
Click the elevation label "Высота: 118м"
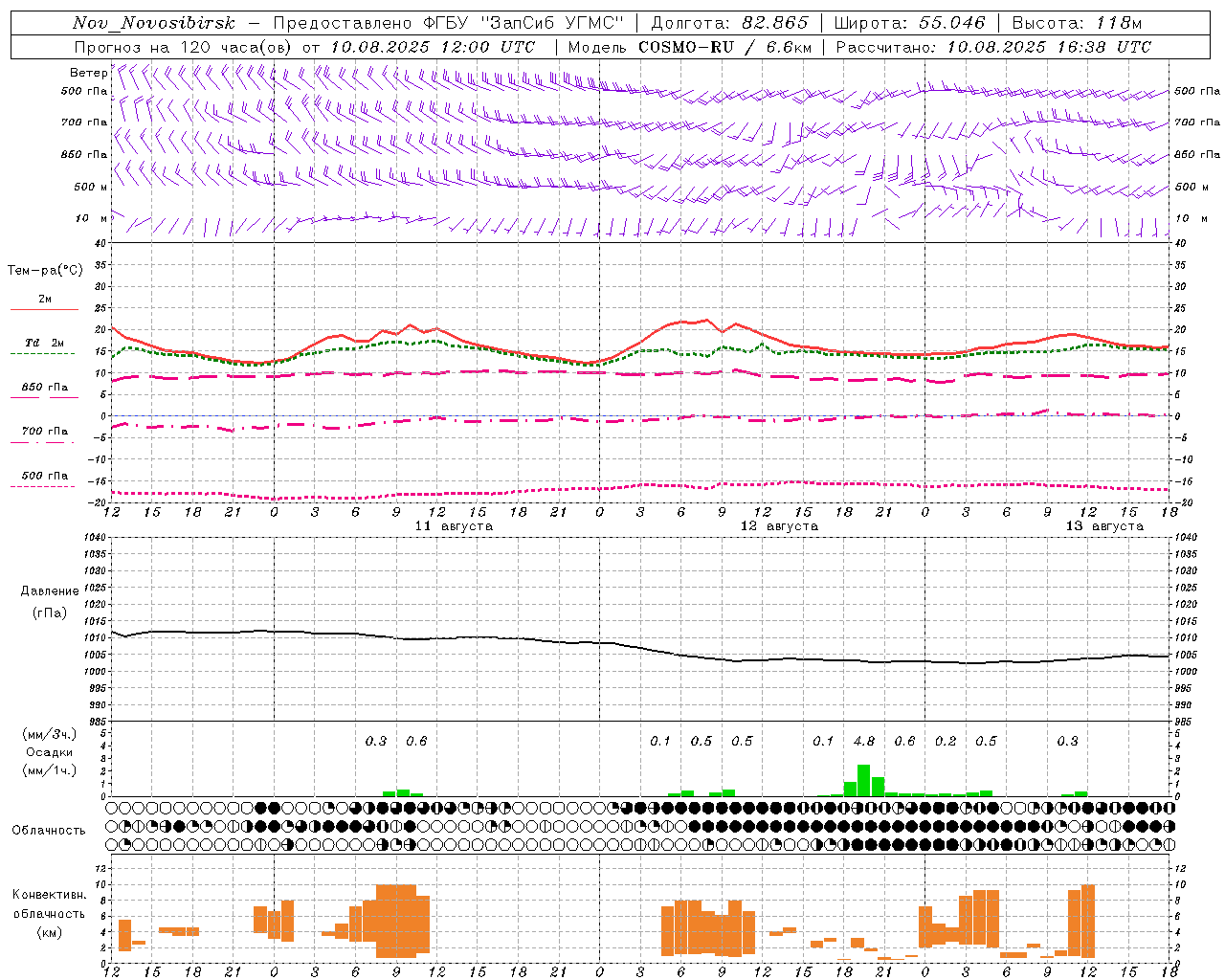tap(1078, 23)
